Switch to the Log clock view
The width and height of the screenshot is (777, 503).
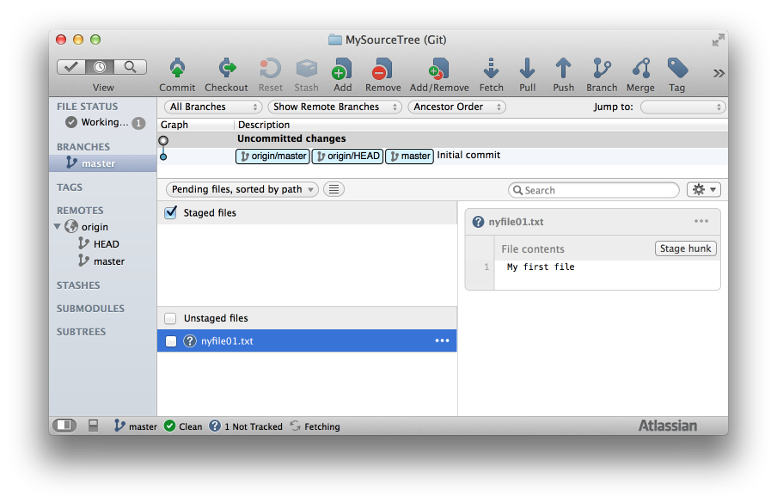pyautogui.click(x=100, y=67)
